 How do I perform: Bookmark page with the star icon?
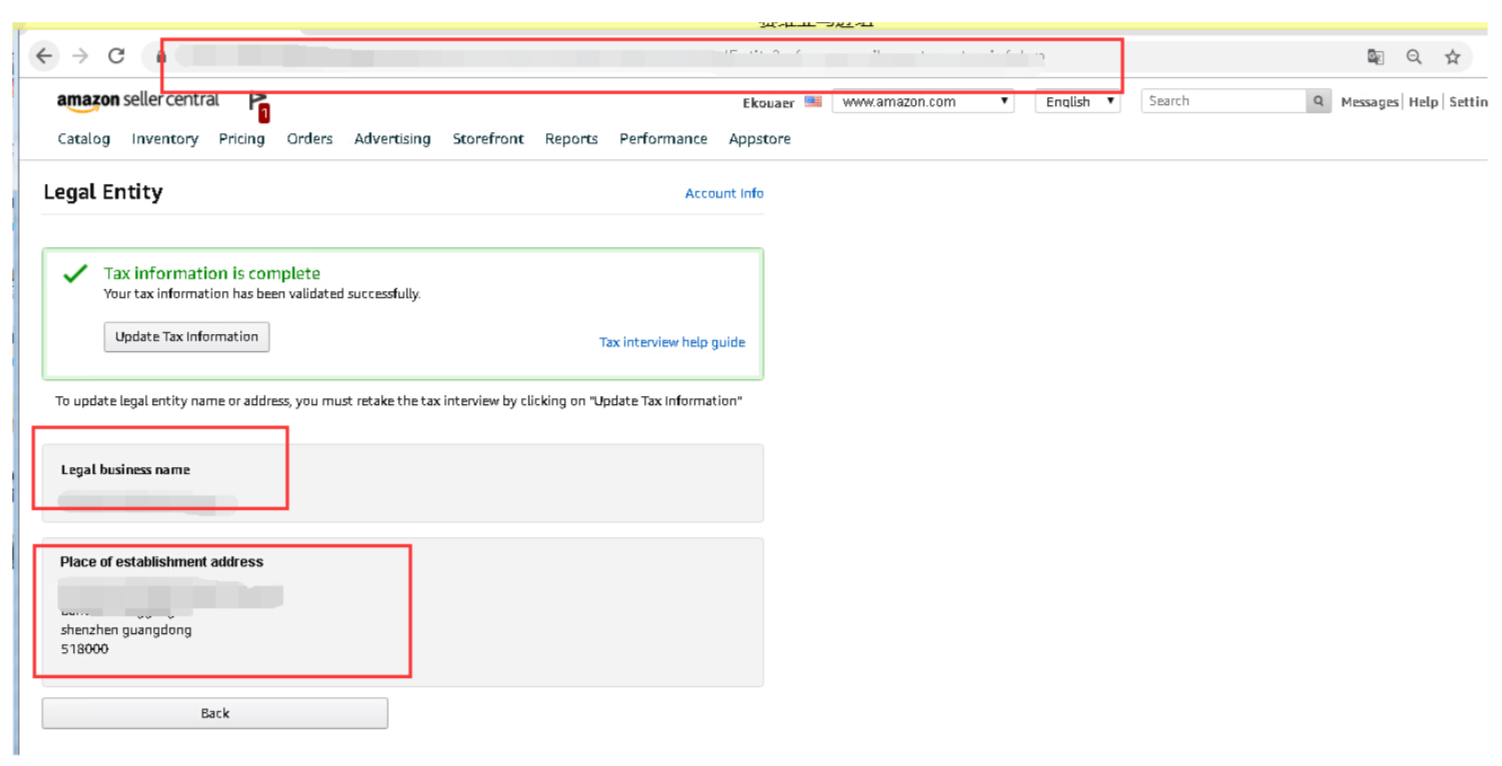tap(1453, 57)
